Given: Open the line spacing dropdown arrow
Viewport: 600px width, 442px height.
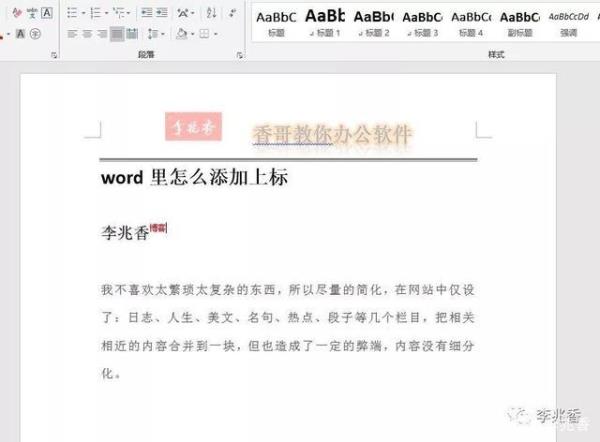Looking at the screenshot, I should click(163, 34).
